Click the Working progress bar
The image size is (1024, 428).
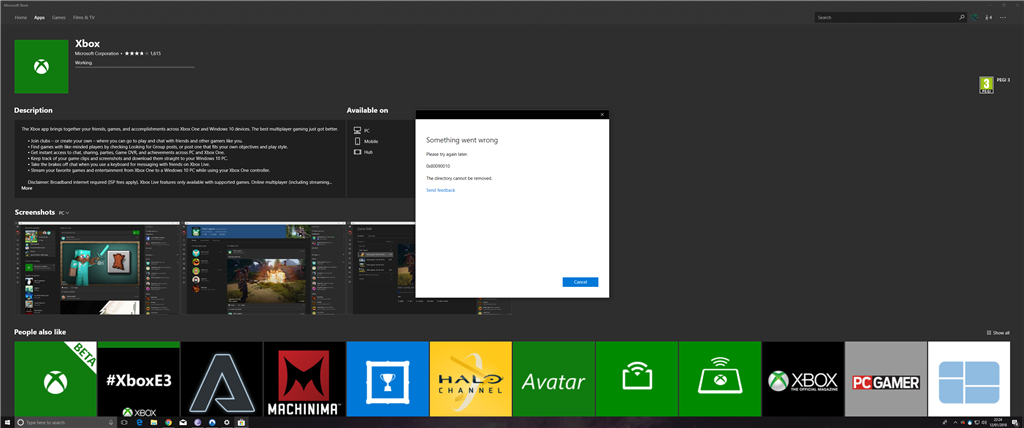click(x=135, y=67)
